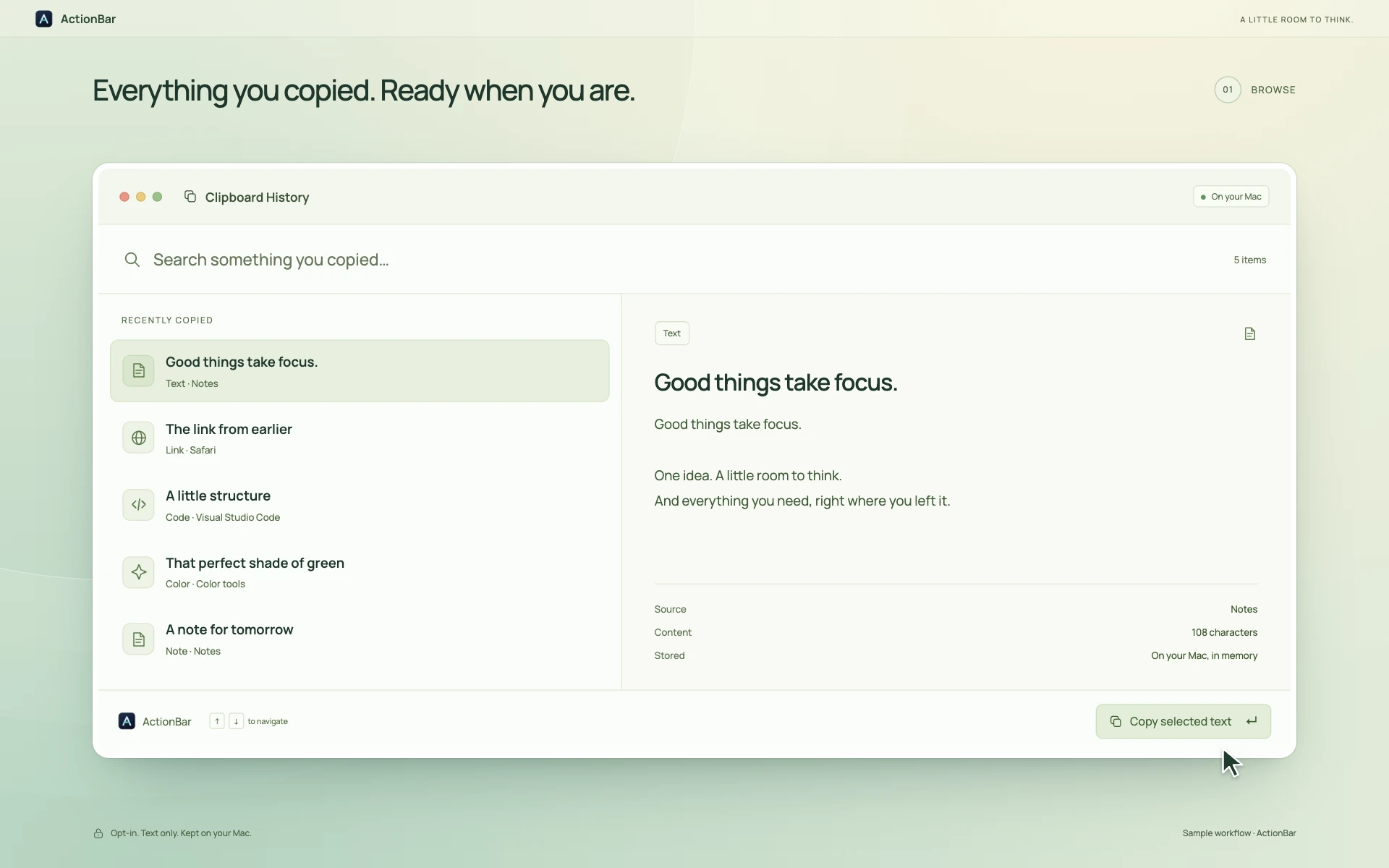Image resolution: width=1389 pixels, height=868 pixels.
Task: Click the document icon in preview pane corner
Action: point(1249,333)
